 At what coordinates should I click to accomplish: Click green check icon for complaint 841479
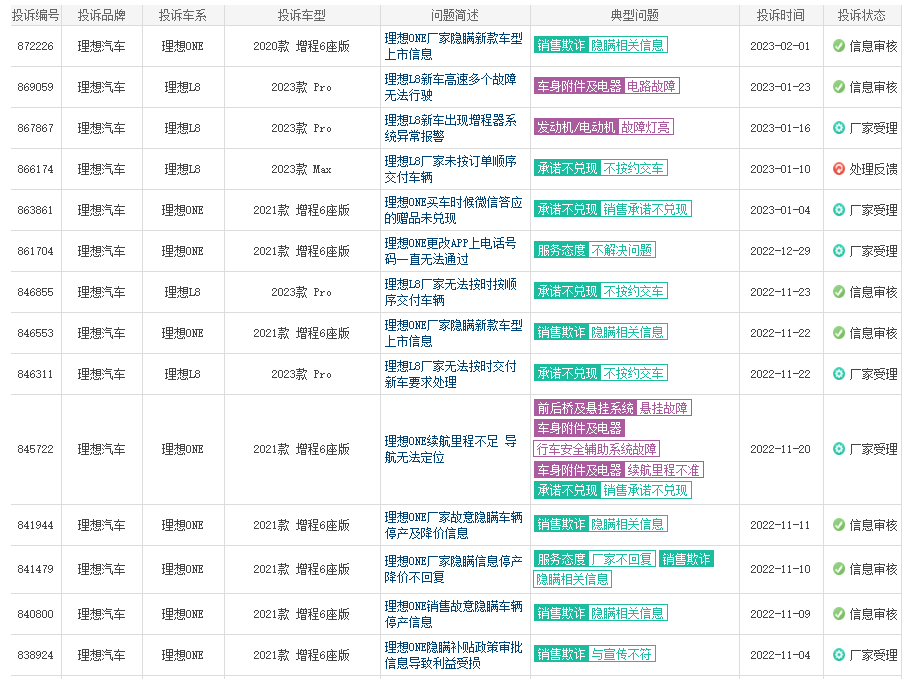[x=839, y=569]
